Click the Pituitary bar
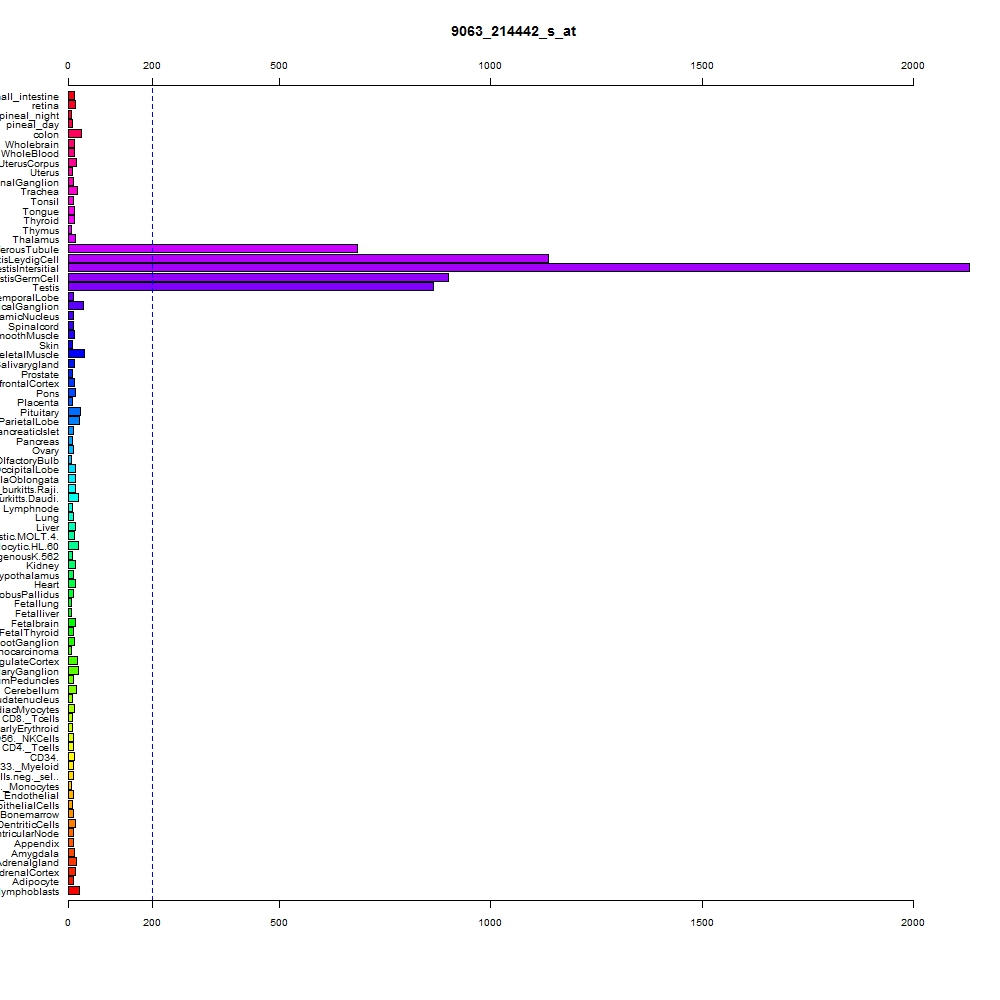 (75, 412)
